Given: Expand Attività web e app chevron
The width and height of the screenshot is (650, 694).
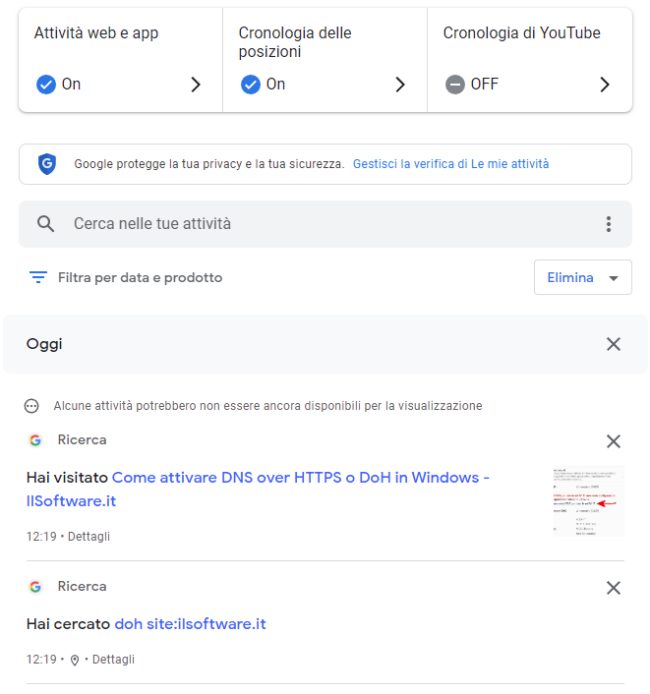Looking at the screenshot, I should point(195,84).
